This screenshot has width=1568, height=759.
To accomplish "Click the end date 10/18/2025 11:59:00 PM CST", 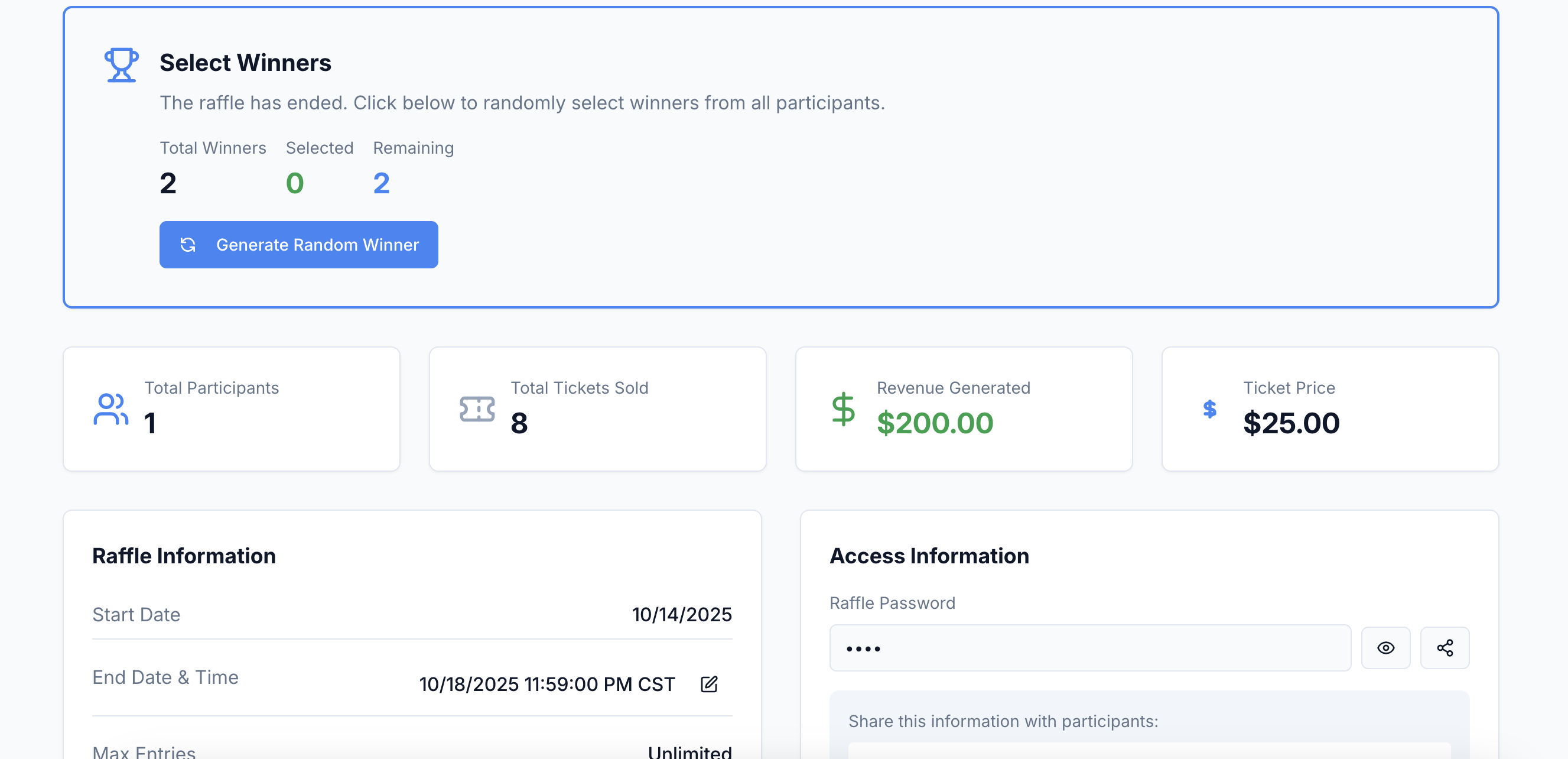I will tap(546, 684).
